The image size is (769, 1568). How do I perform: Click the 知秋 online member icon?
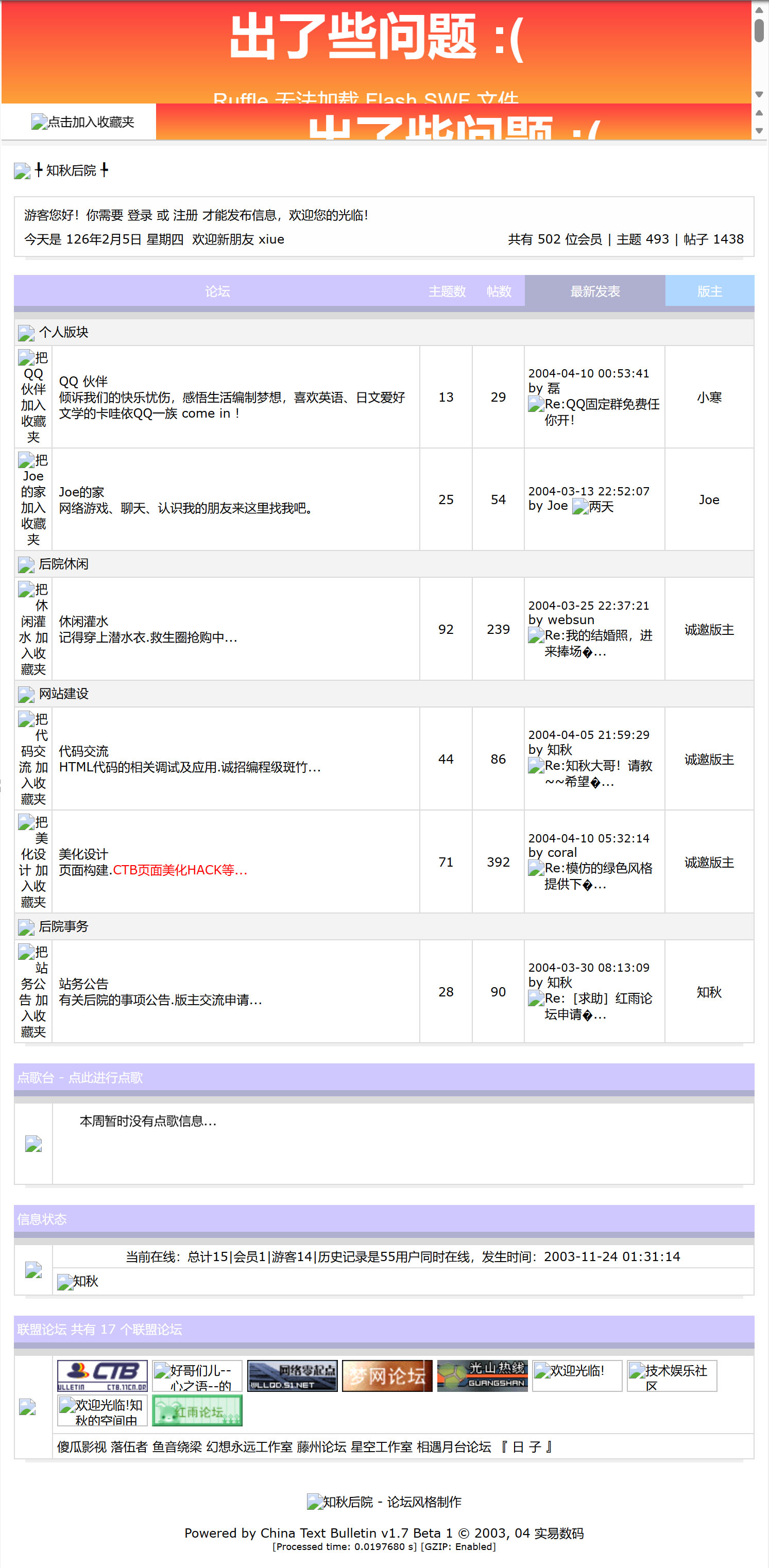(64, 1281)
